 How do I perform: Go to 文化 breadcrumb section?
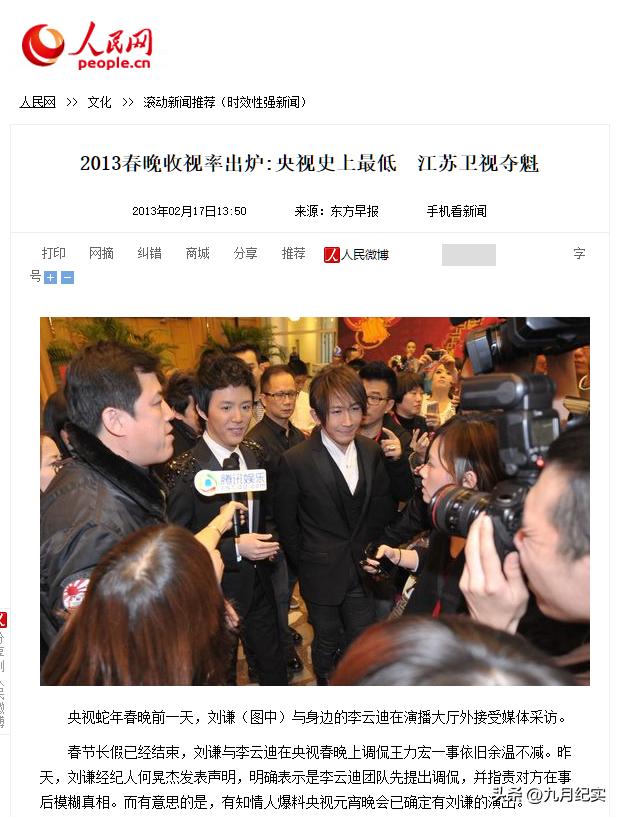coord(100,102)
